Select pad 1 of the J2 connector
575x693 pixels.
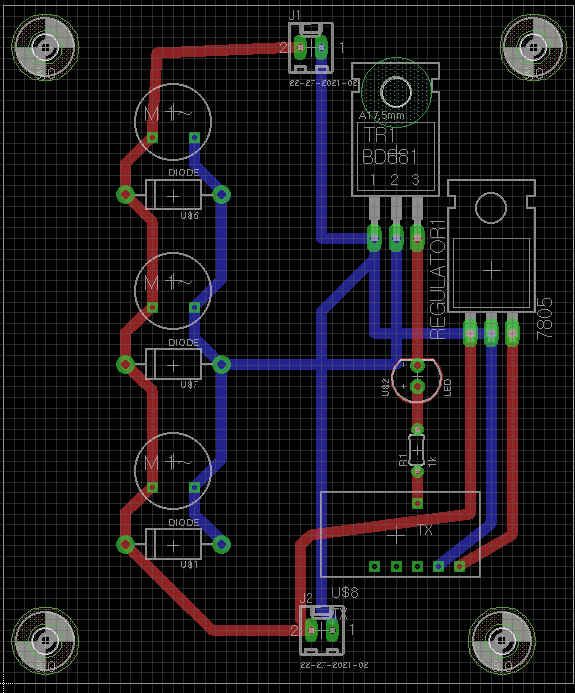332,629
